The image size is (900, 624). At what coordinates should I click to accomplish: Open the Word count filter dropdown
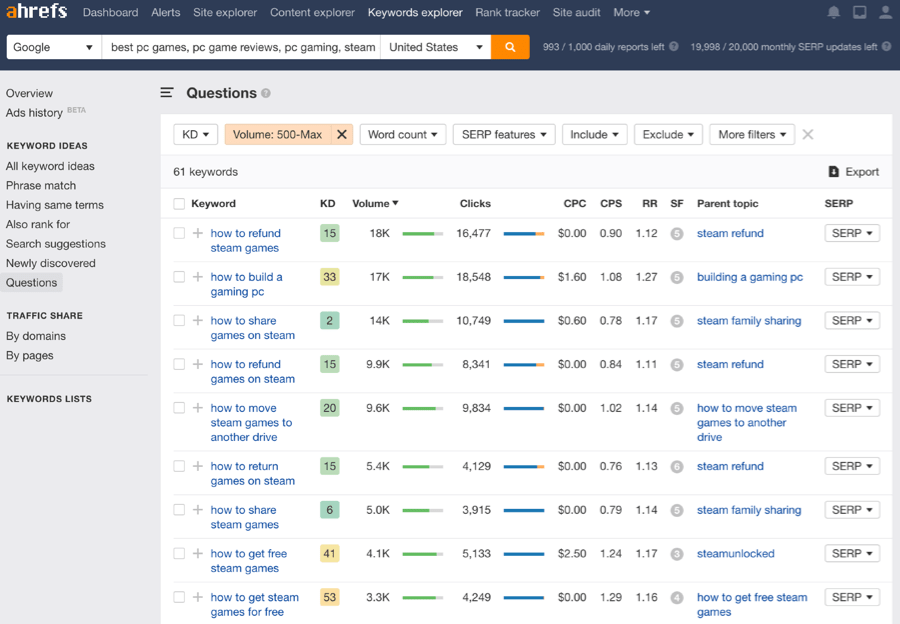pos(402,134)
